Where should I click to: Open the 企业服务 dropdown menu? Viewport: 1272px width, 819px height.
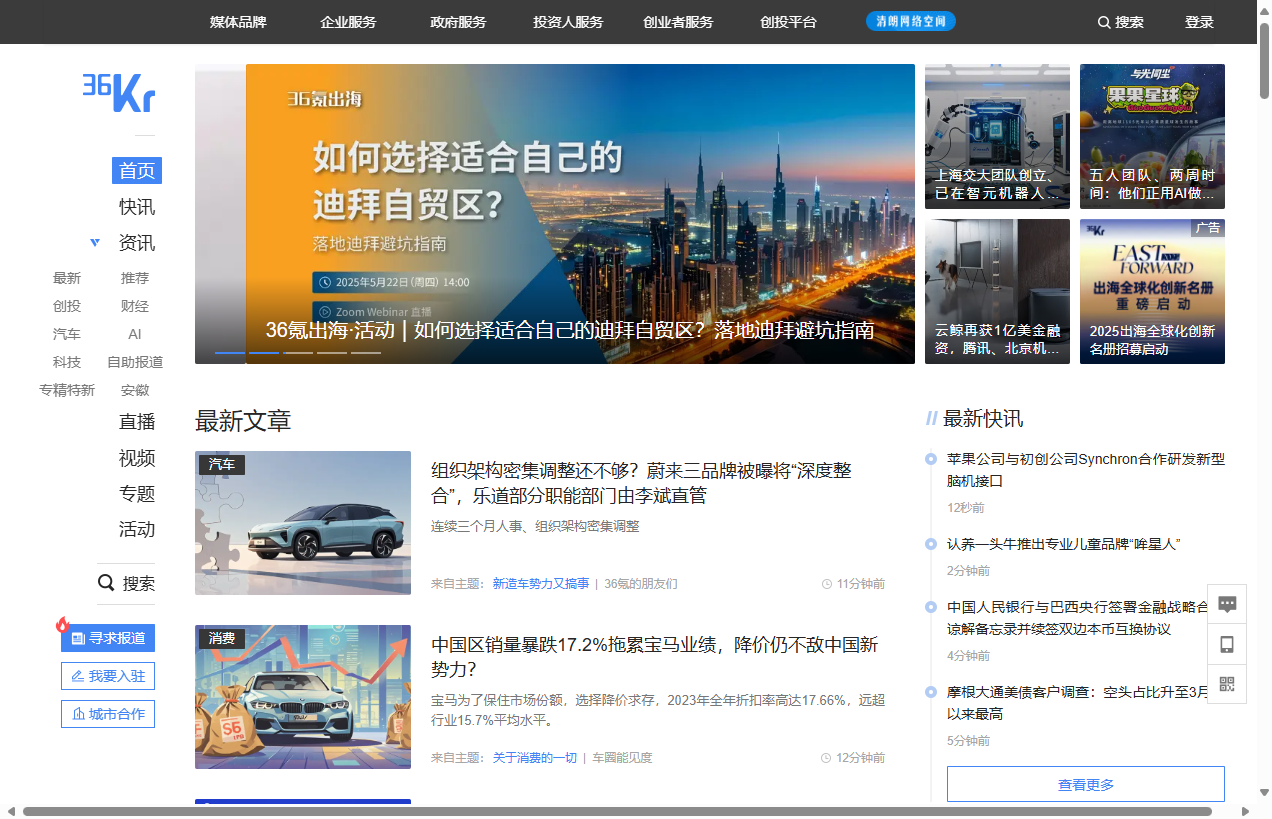(x=348, y=22)
